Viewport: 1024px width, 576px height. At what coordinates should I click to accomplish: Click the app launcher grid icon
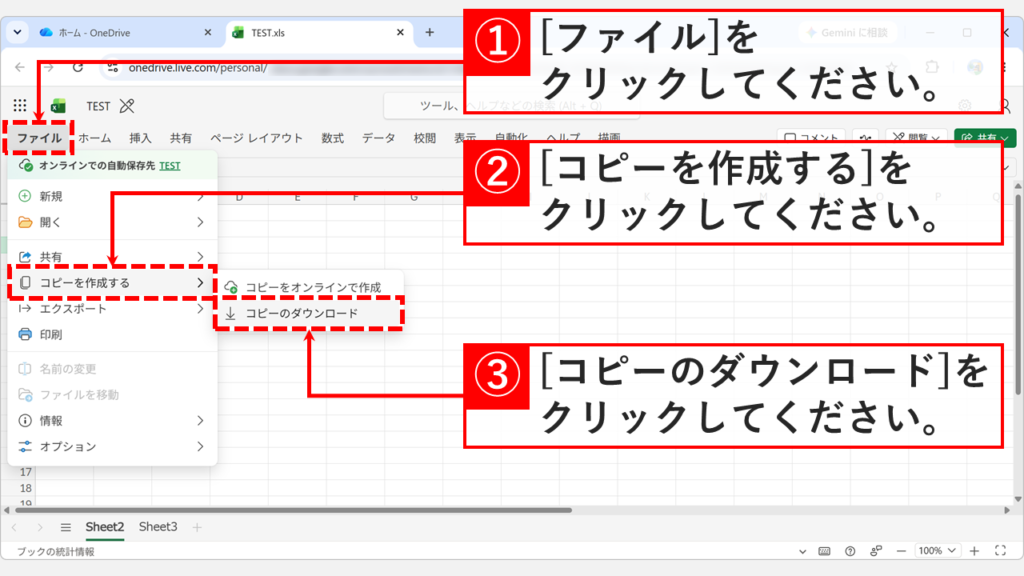(x=20, y=105)
